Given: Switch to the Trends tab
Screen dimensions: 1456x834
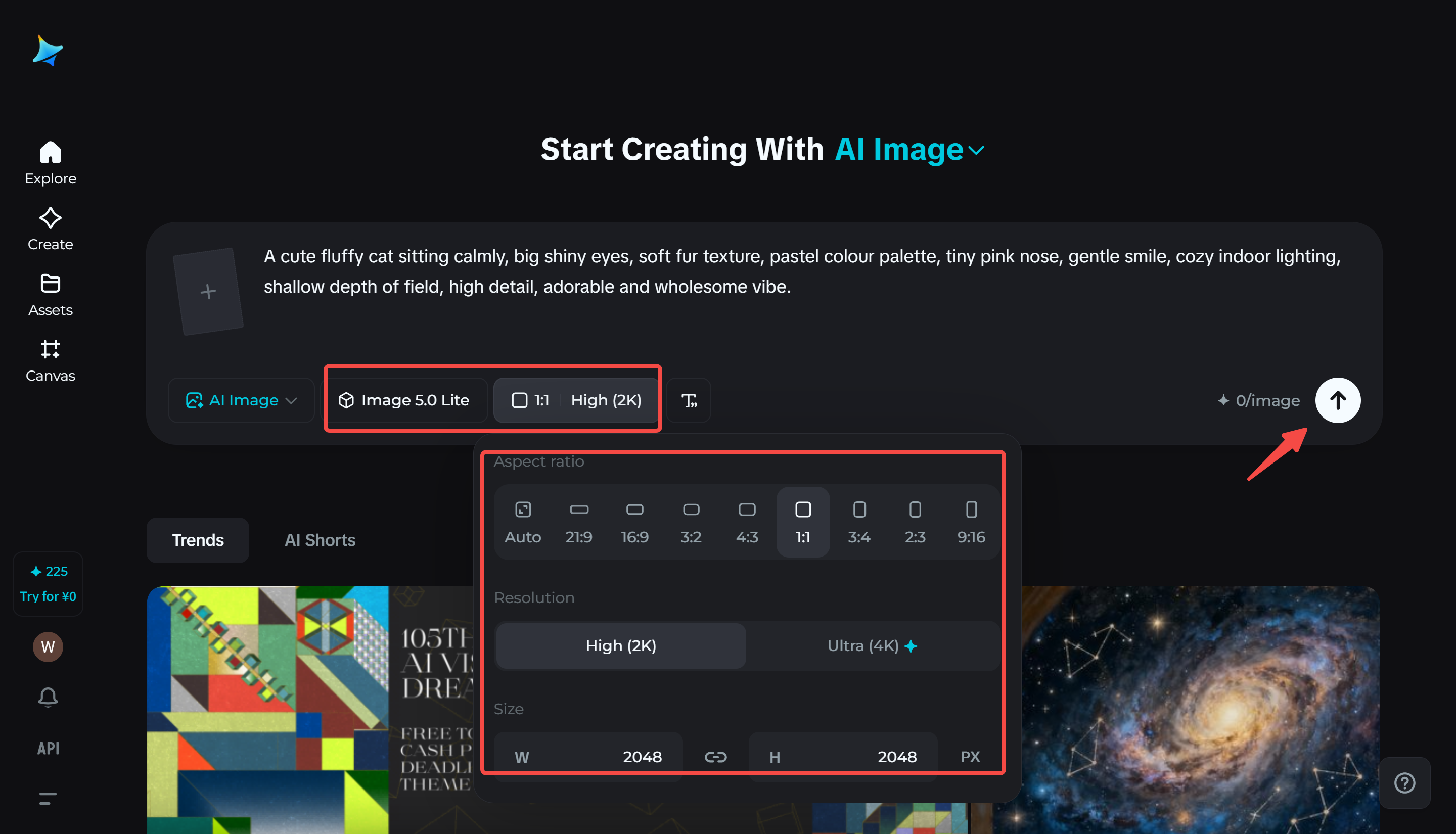Looking at the screenshot, I should (x=198, y=540).
